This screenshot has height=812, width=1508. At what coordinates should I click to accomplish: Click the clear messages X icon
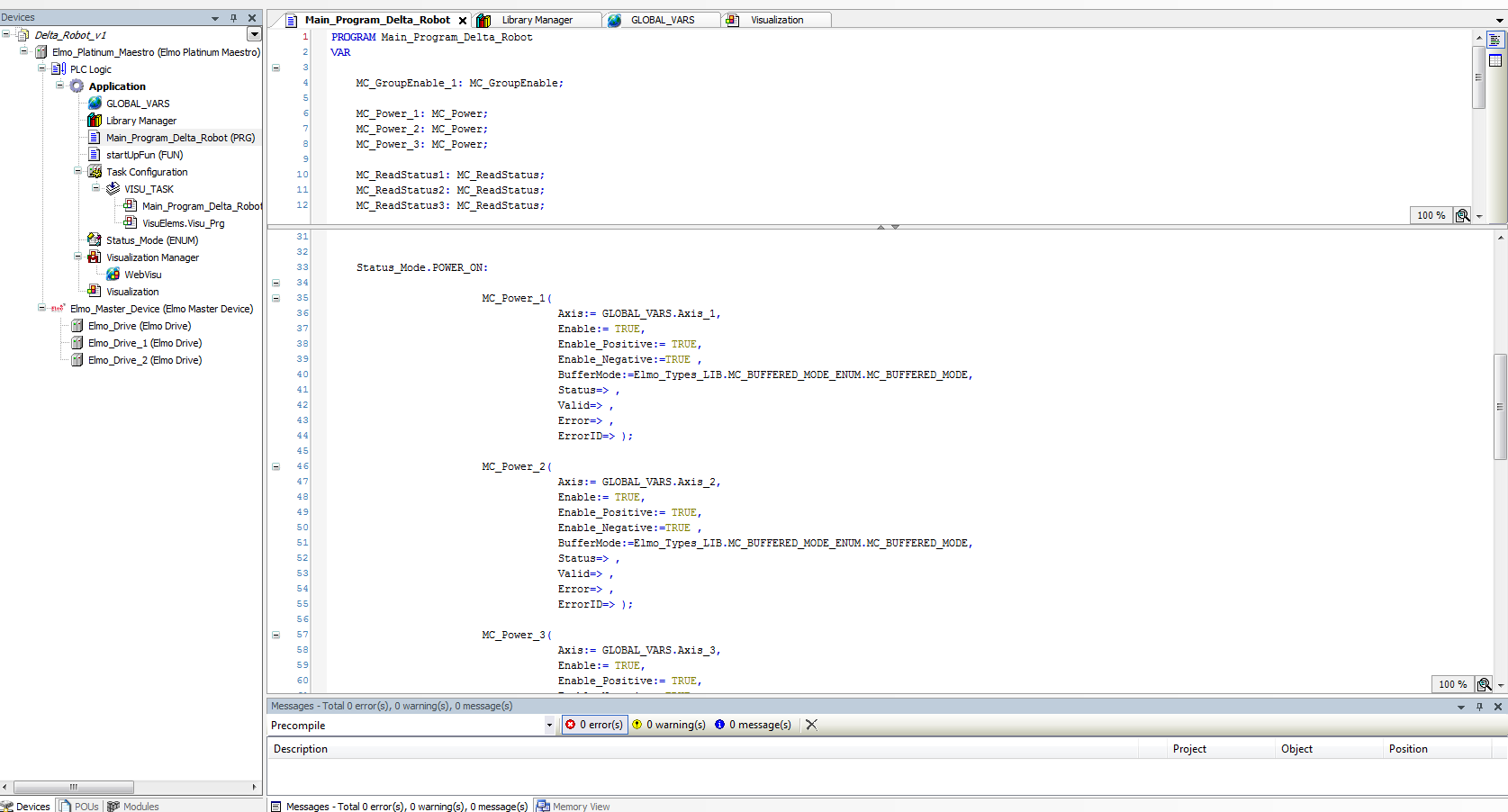pyautogui.click(x=811, y=725)
